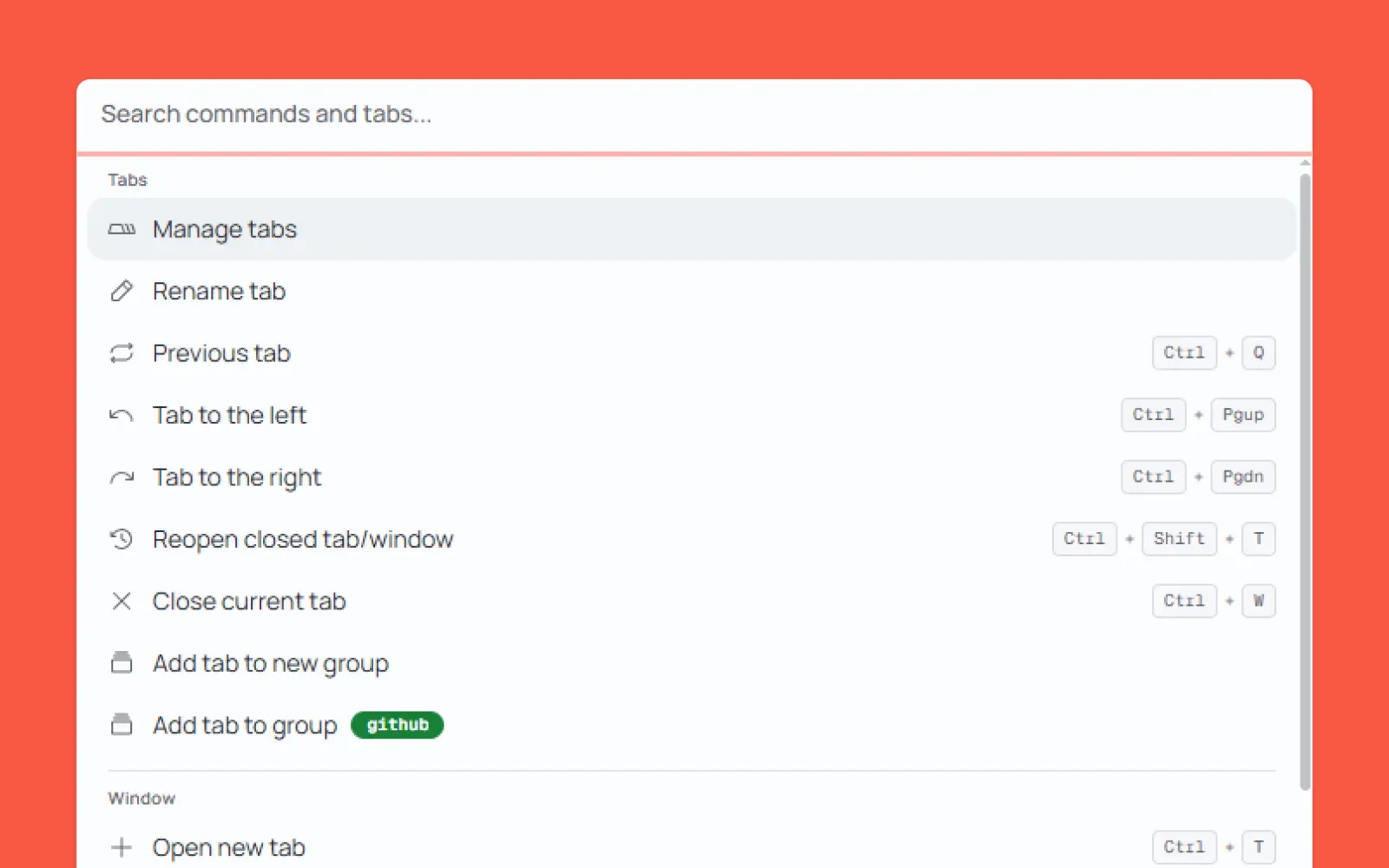Click the Ctrl badge in Tab to the right row
This screenshot has width=1389, height=868.
(1153, 477)
